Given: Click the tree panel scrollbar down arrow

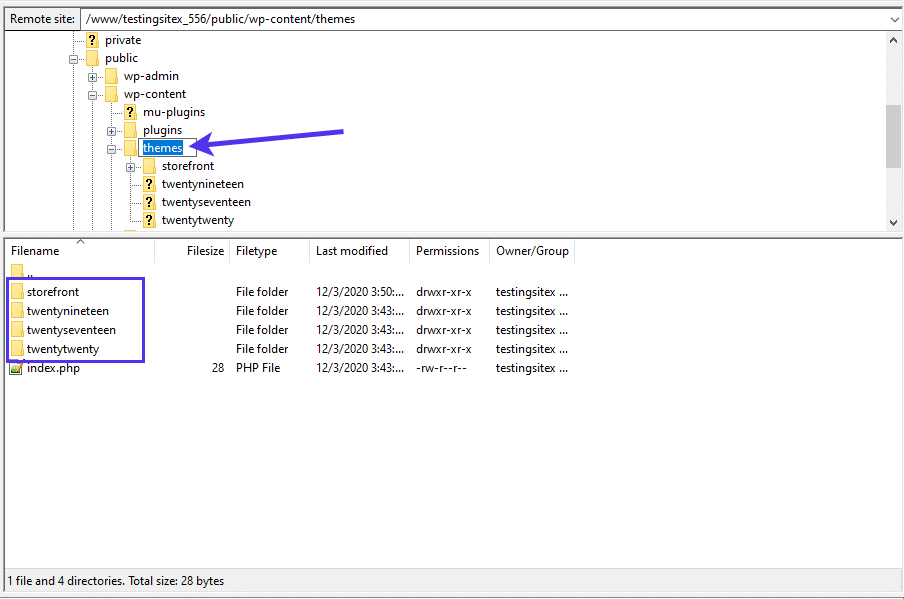Looking at the screenshot, I should [x=894, y=222].
